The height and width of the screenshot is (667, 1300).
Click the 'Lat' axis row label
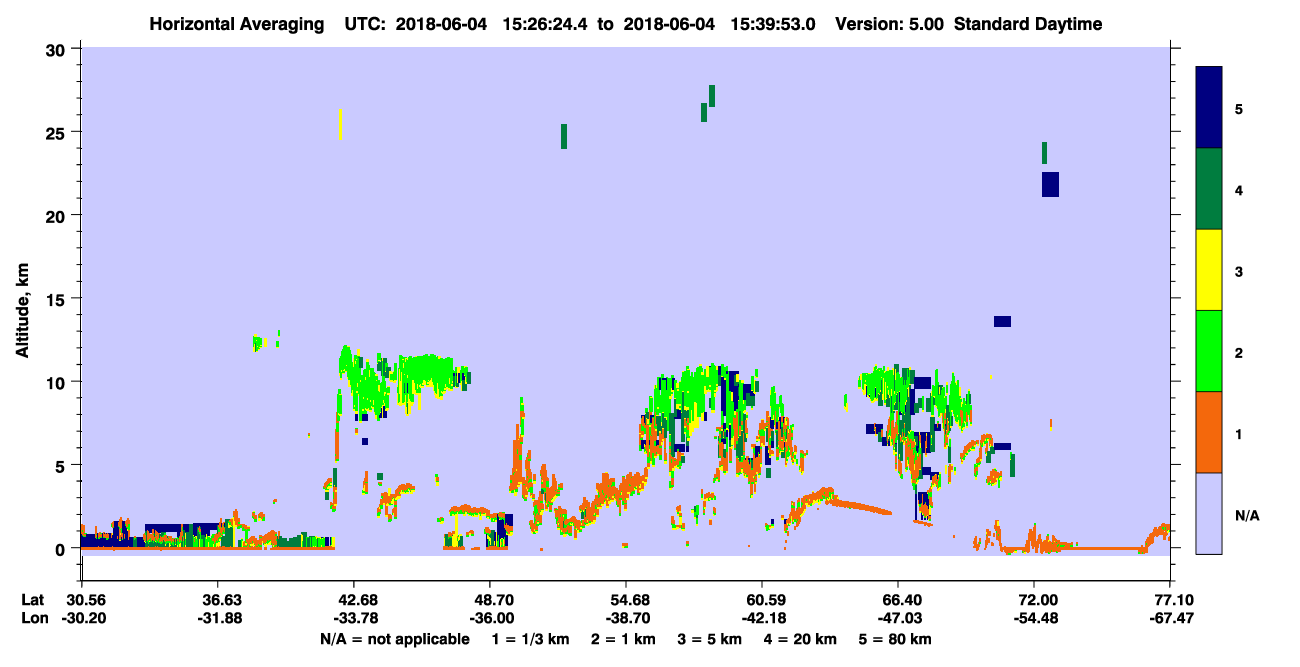click(32, 599)
